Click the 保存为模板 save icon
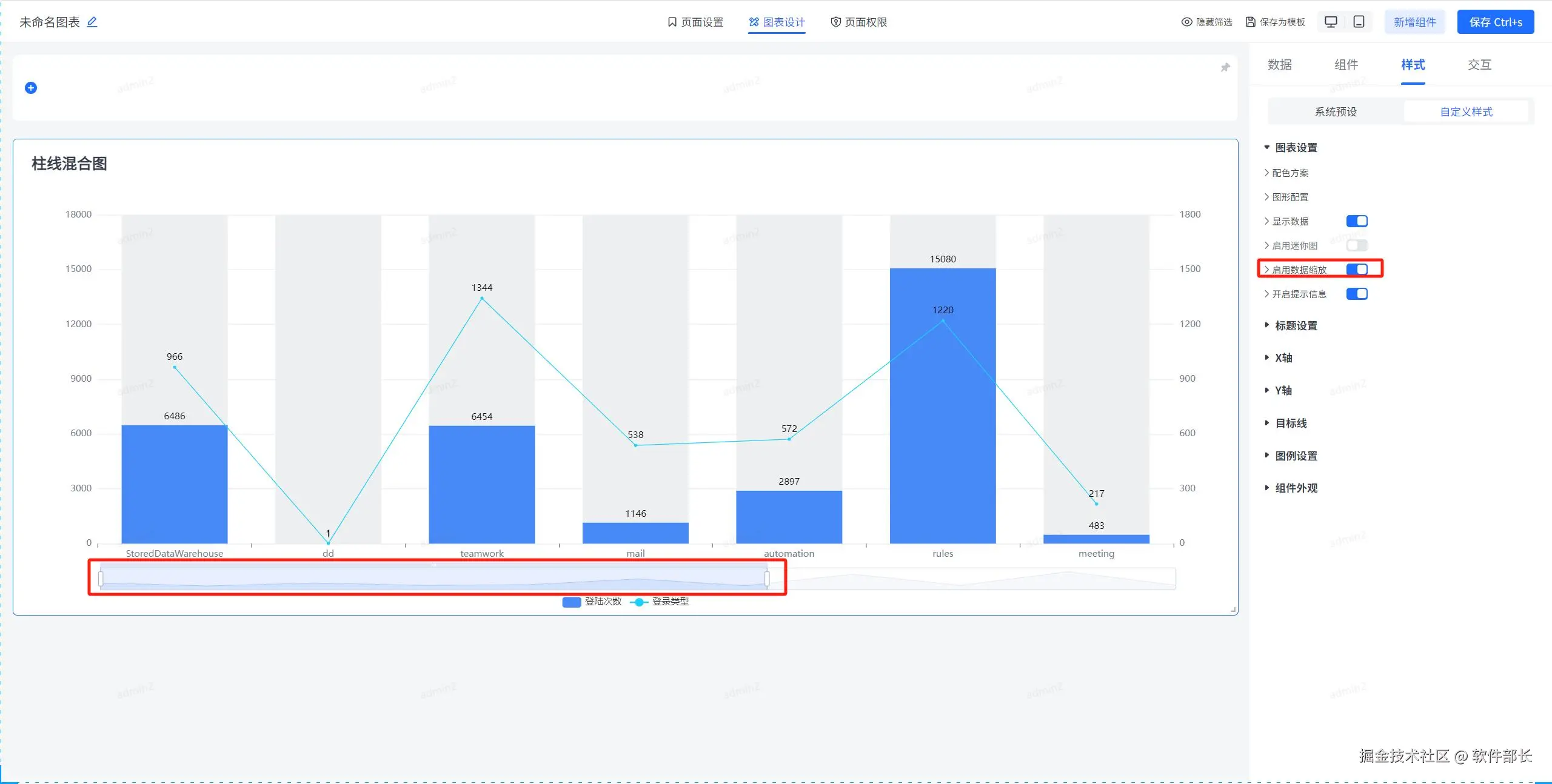Screen dimensions: 1552x784 (1250, 22)
